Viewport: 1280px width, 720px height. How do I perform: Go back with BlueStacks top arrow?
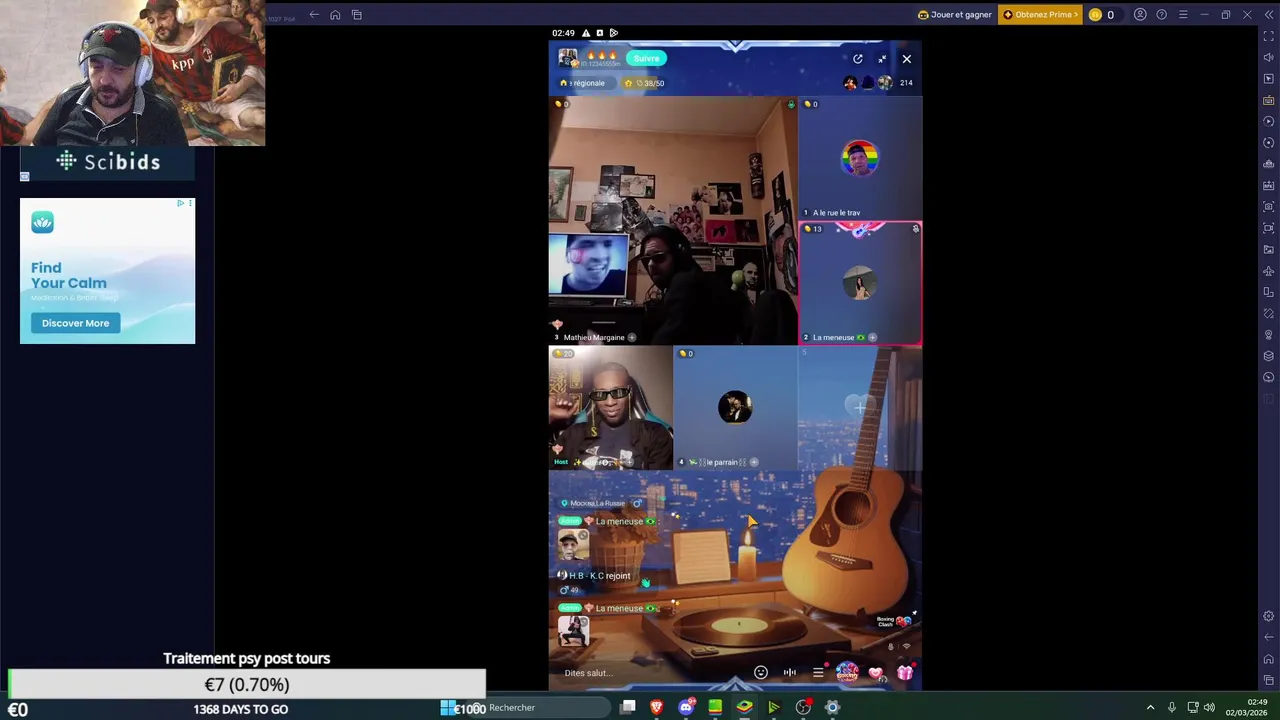pyautogui.click(x=314, y=15)
